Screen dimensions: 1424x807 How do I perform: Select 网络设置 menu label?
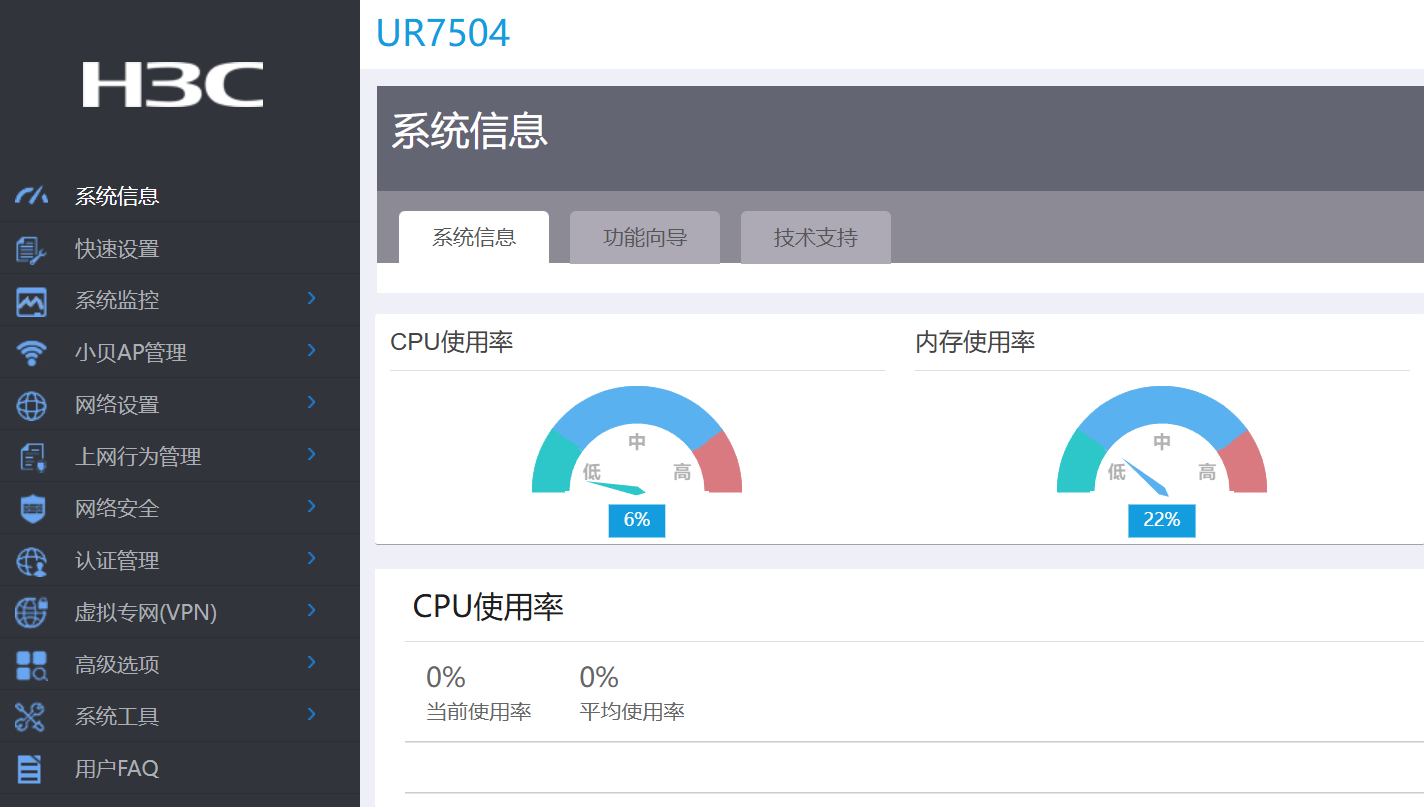click(x=117, y=405)
